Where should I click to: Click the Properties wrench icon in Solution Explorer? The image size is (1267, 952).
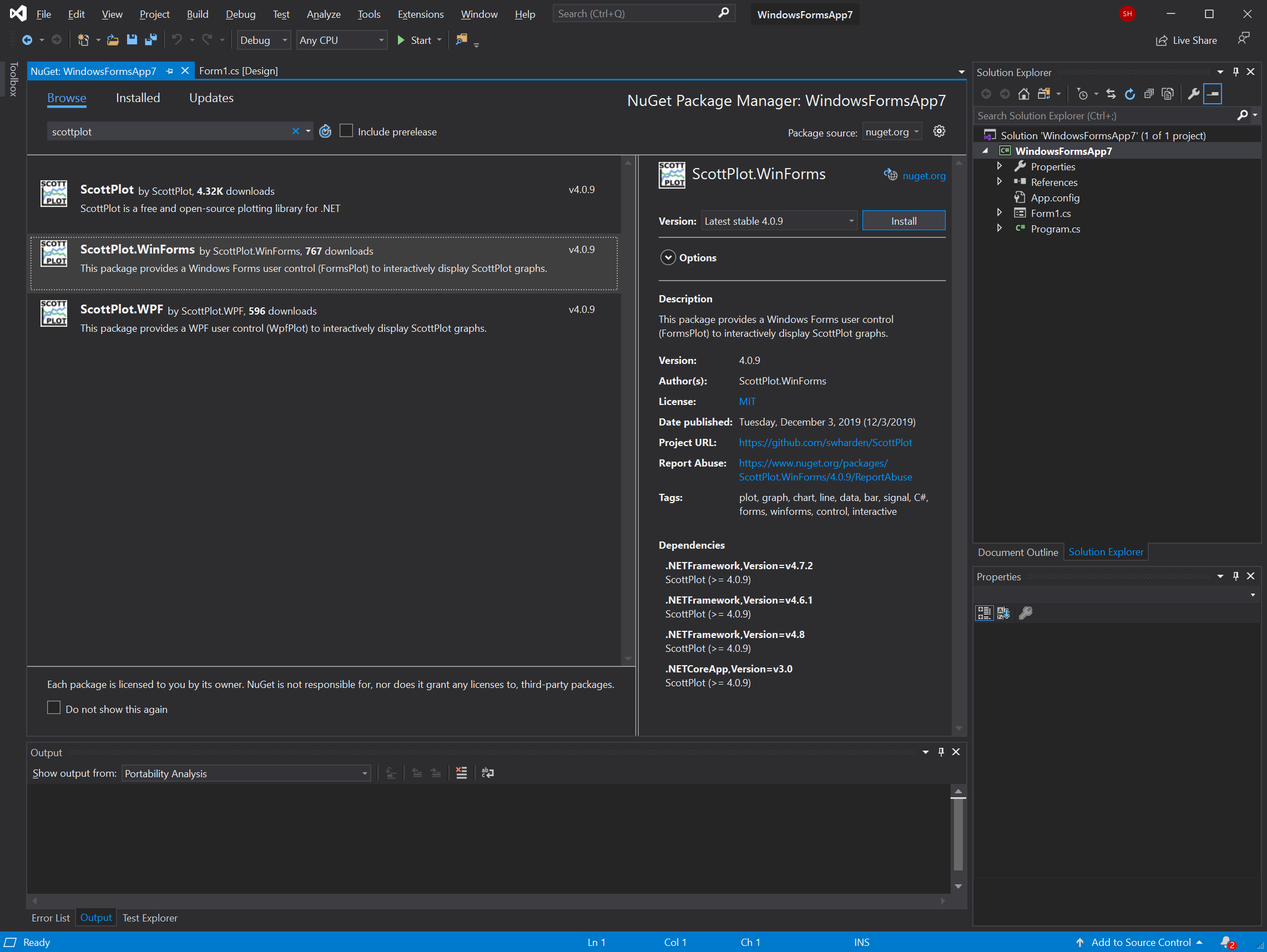pyautogui.click(x=1194, y=93)
